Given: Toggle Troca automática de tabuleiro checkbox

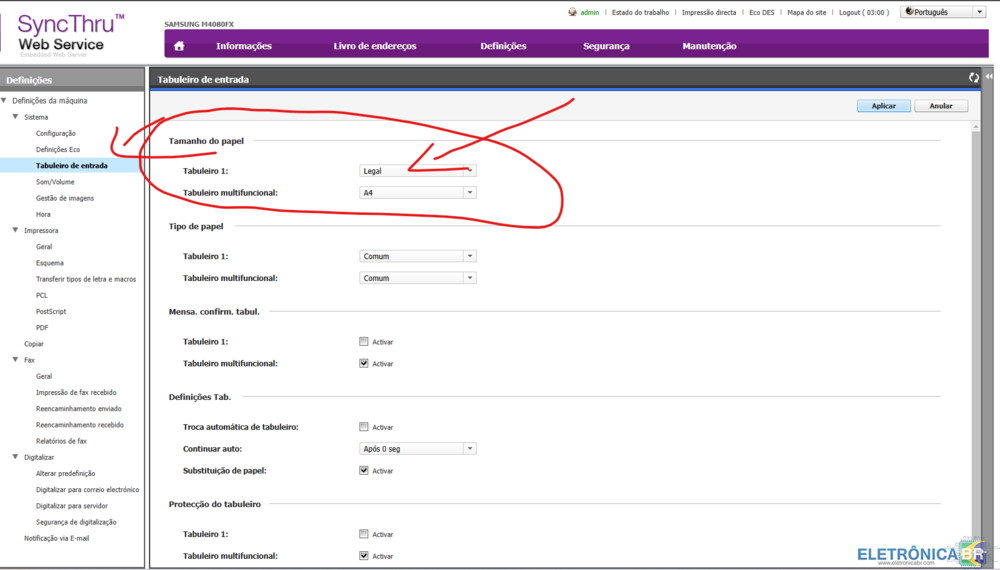Looking at the screenshot, I should pyautogui.click(x=364, y=427).
